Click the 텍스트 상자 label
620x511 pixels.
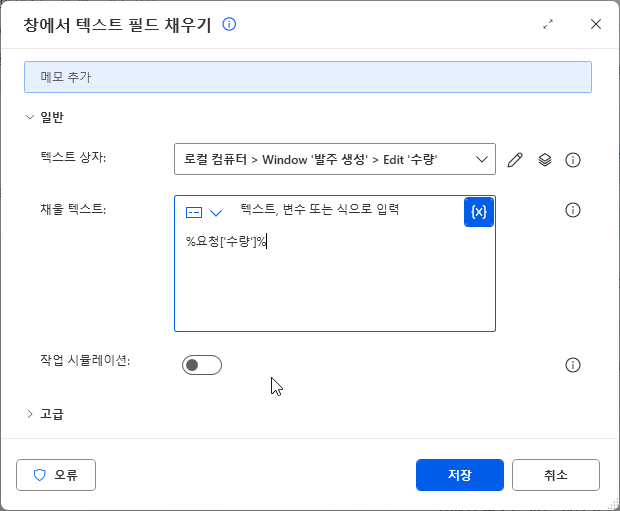coord(73,157)
